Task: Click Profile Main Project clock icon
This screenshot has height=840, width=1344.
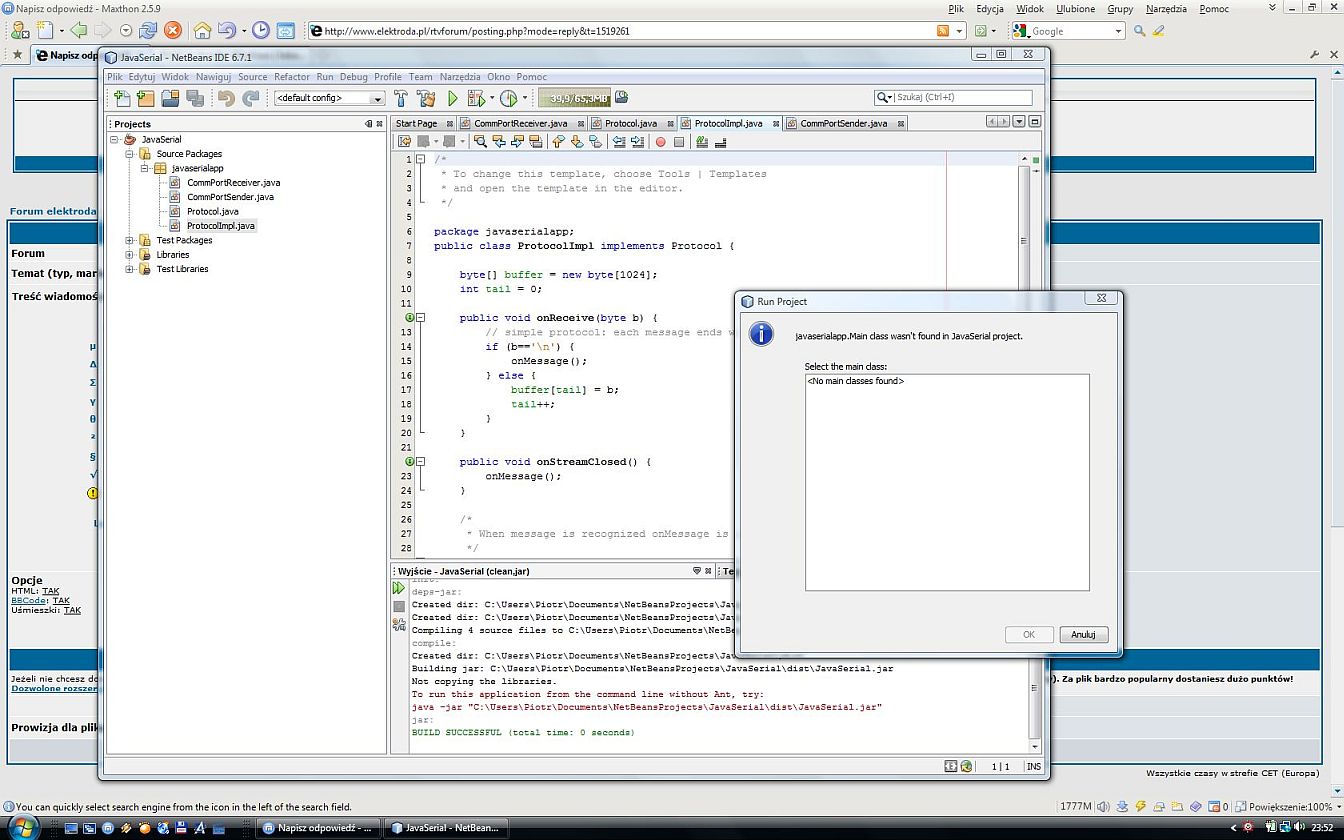Action: 508,98
